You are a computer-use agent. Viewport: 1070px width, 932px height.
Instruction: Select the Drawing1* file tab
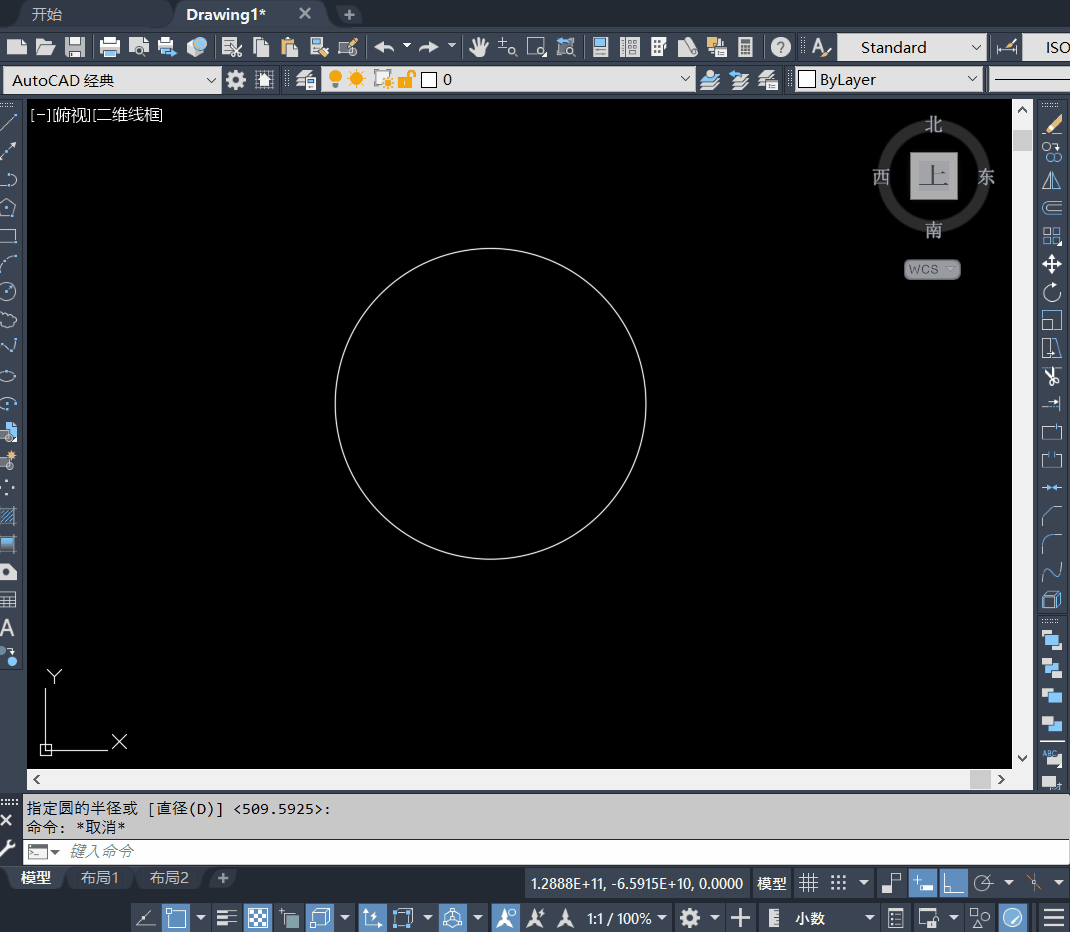[225, 14]
